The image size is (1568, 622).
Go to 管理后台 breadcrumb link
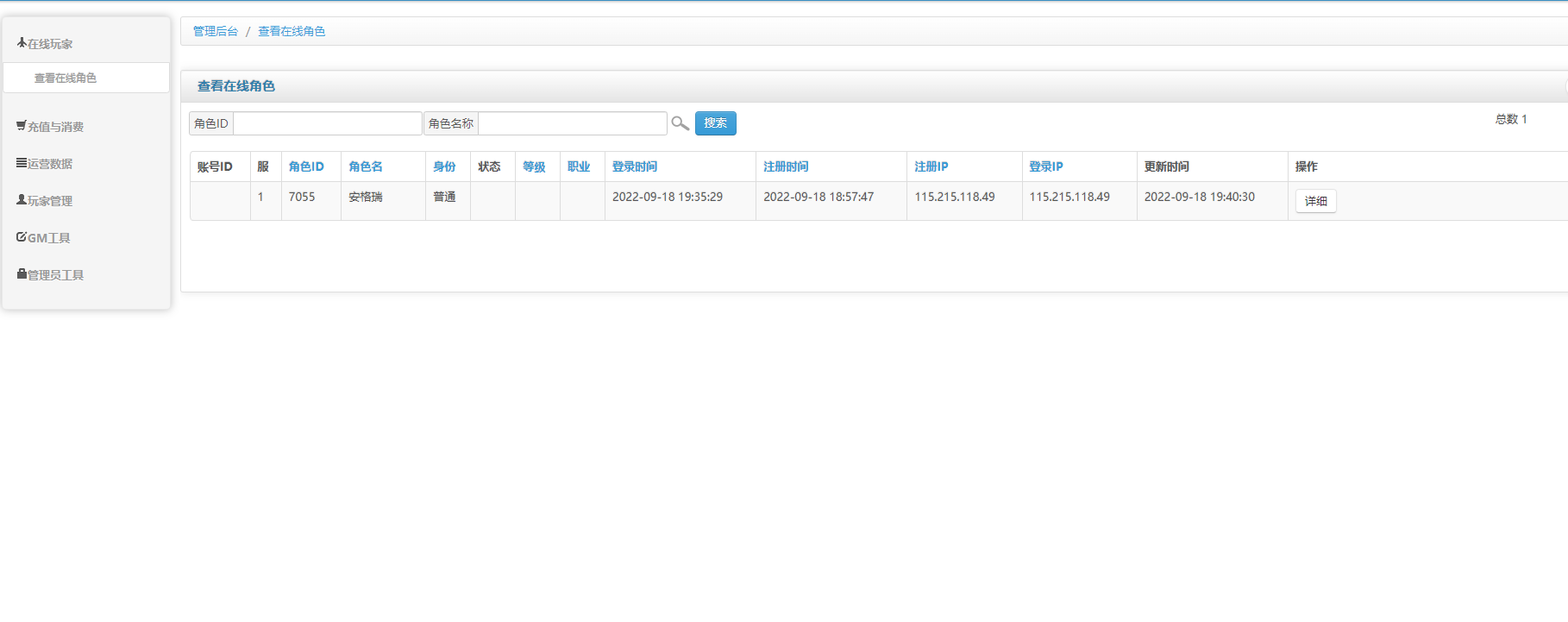pyautogui.click(x=215, y=31)
